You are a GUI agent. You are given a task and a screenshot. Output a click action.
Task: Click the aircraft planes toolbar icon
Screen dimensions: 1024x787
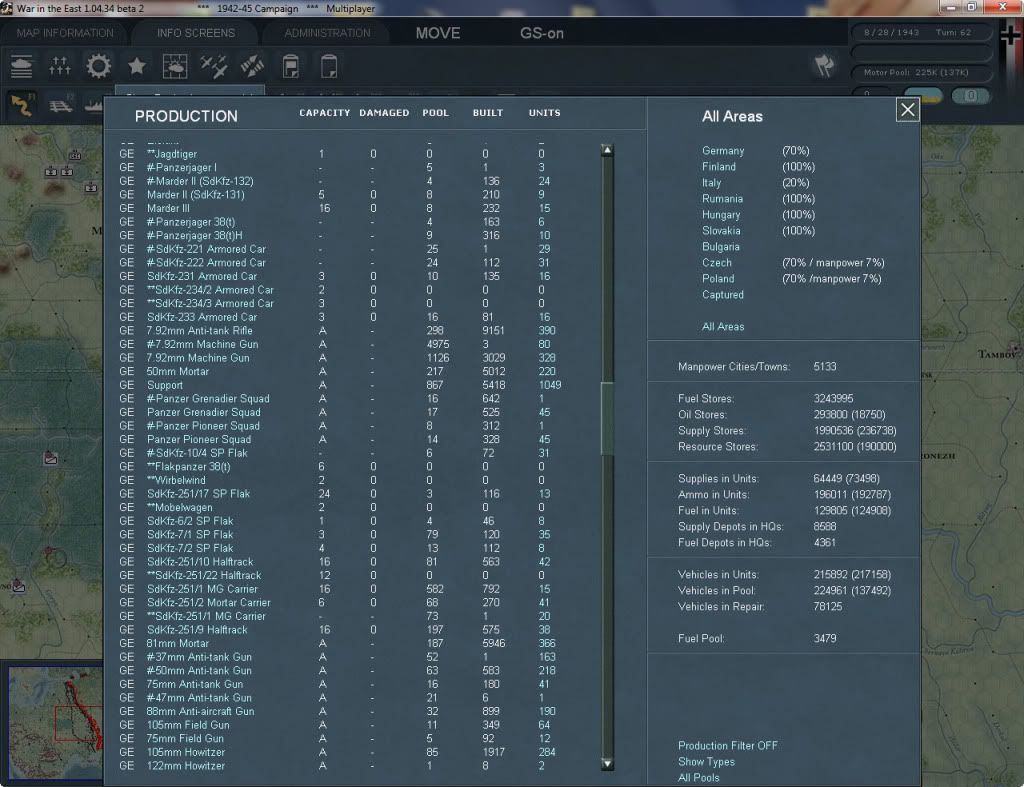coord(214,67)
